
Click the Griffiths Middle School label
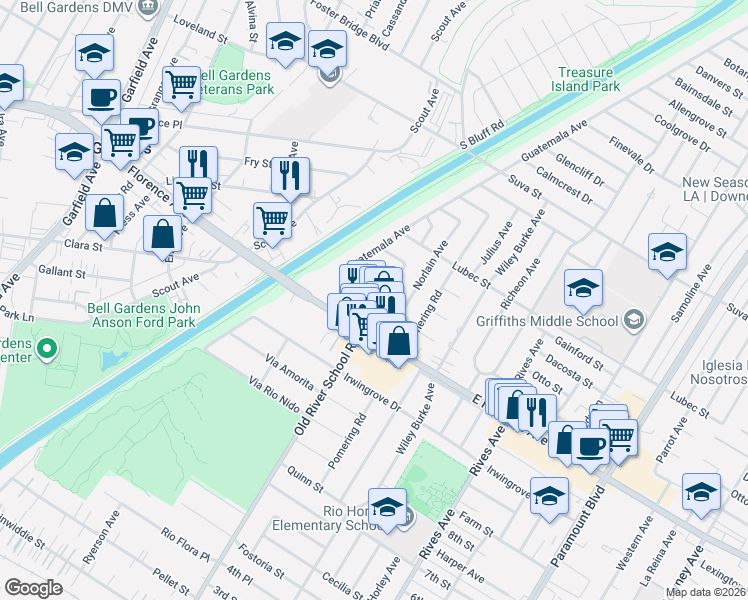[547, 321]
